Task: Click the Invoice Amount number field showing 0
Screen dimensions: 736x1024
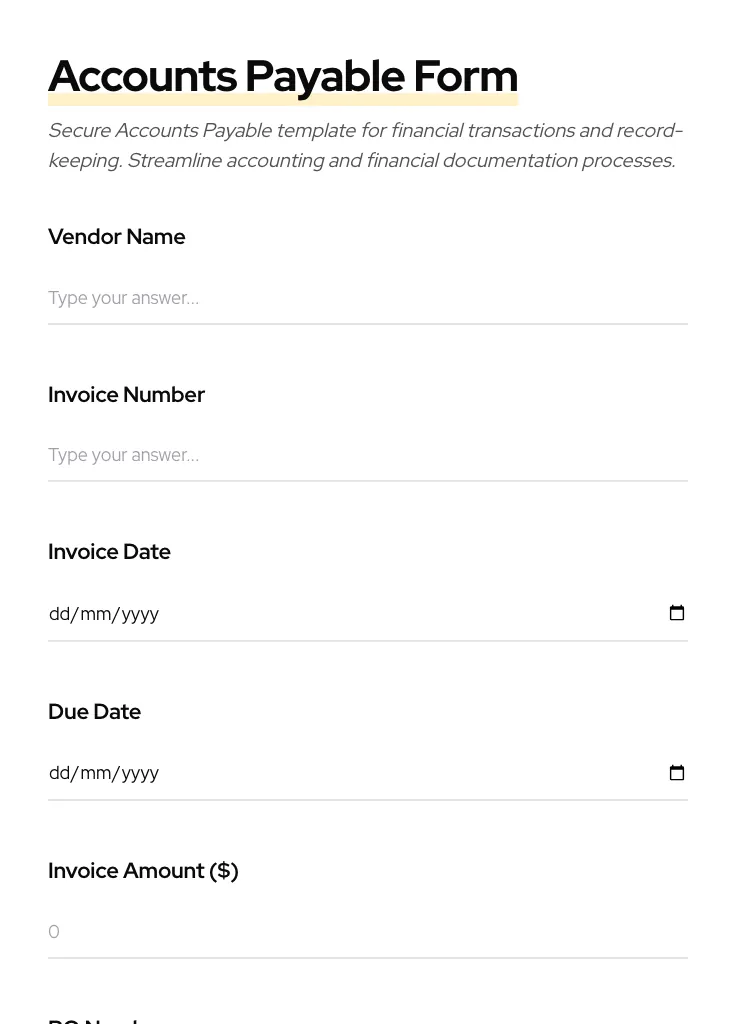Action: click(300, 931)
